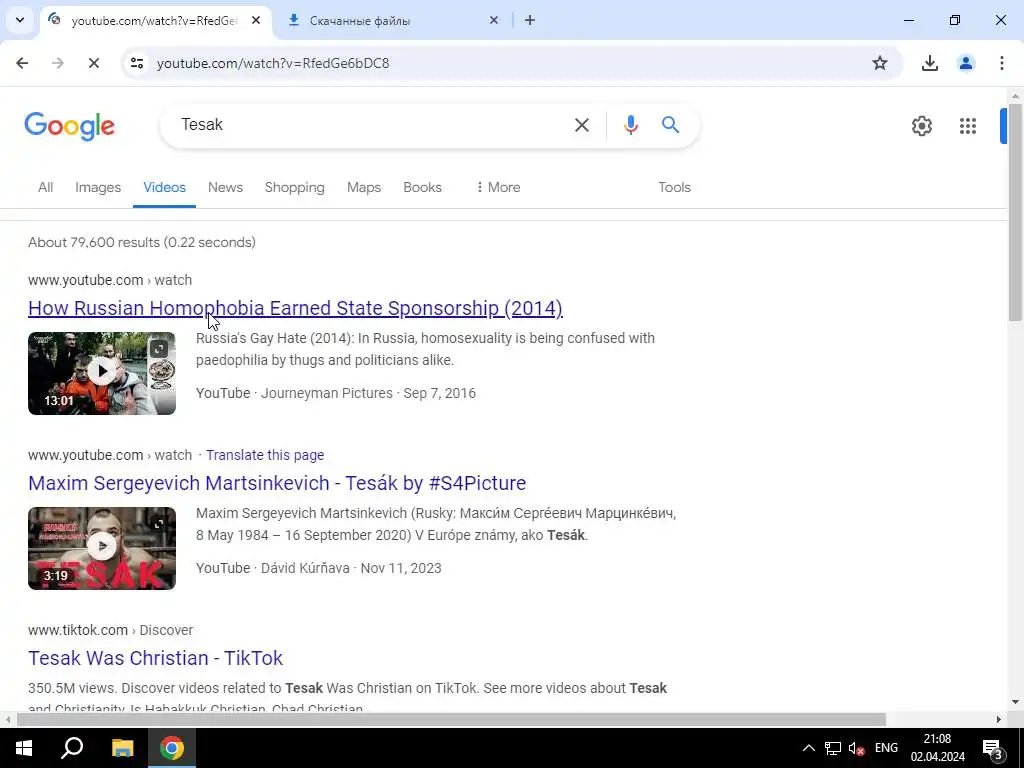Go back to previous page
Image resolution: width=1024 pixels, height=768 pixels.
pos(22,63)
